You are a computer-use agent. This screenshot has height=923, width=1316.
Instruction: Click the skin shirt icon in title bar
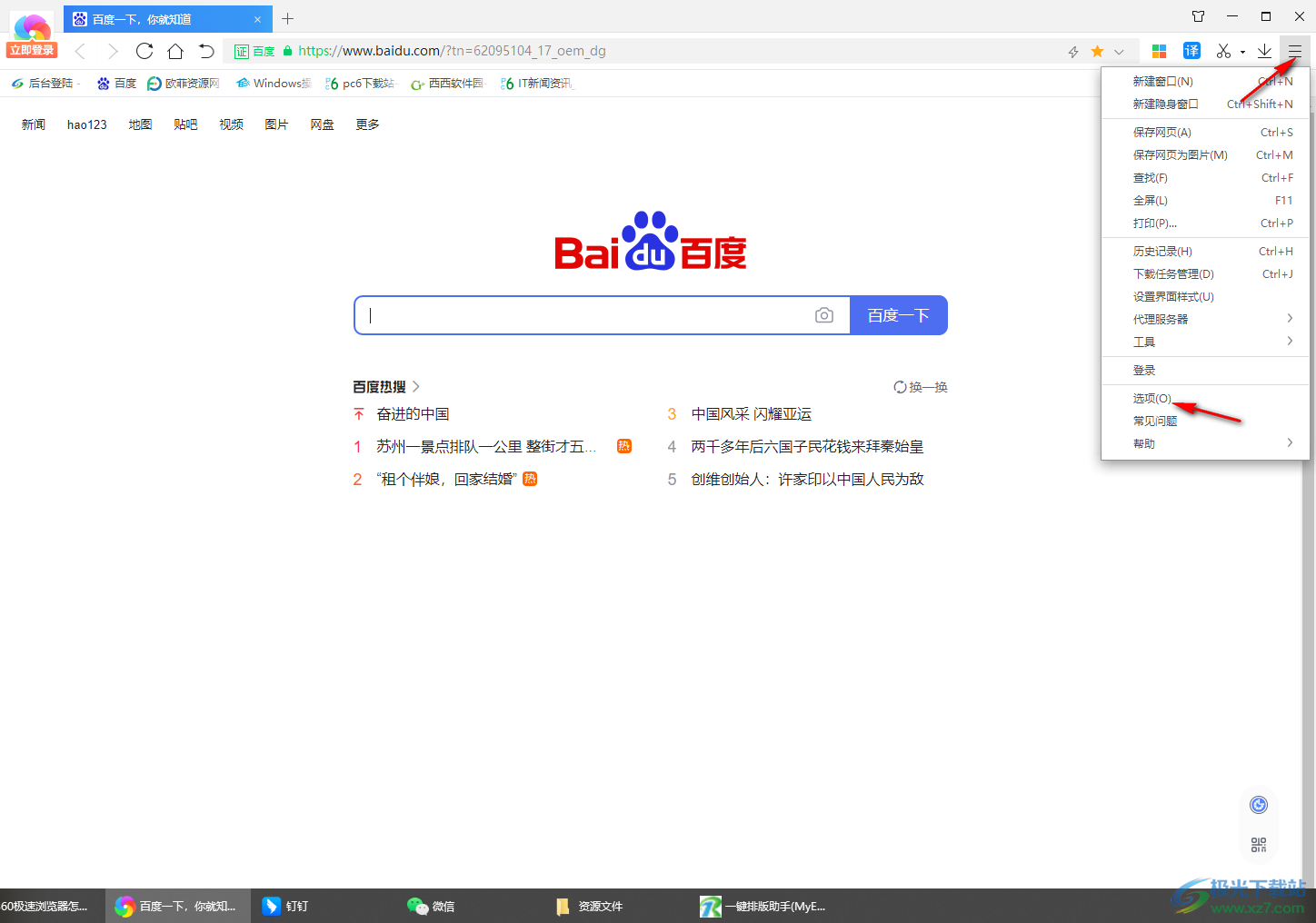click(x=1198, y=16)
